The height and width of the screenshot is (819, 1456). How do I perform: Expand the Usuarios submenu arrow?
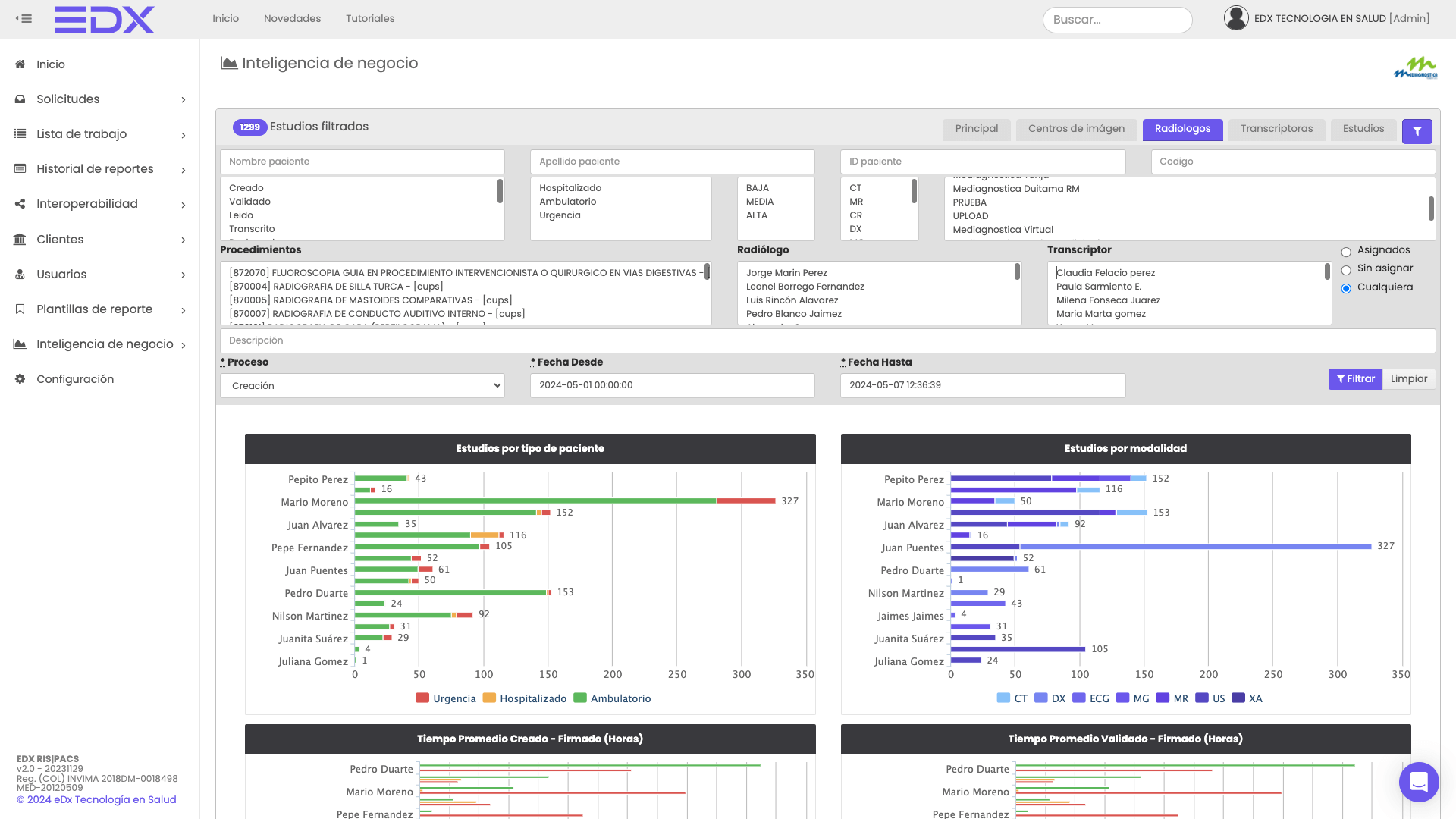(184, 275)
